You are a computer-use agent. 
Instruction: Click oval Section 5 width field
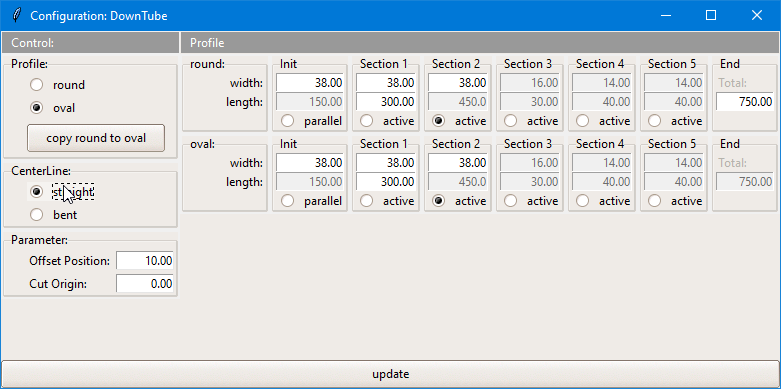pos(674,162)
